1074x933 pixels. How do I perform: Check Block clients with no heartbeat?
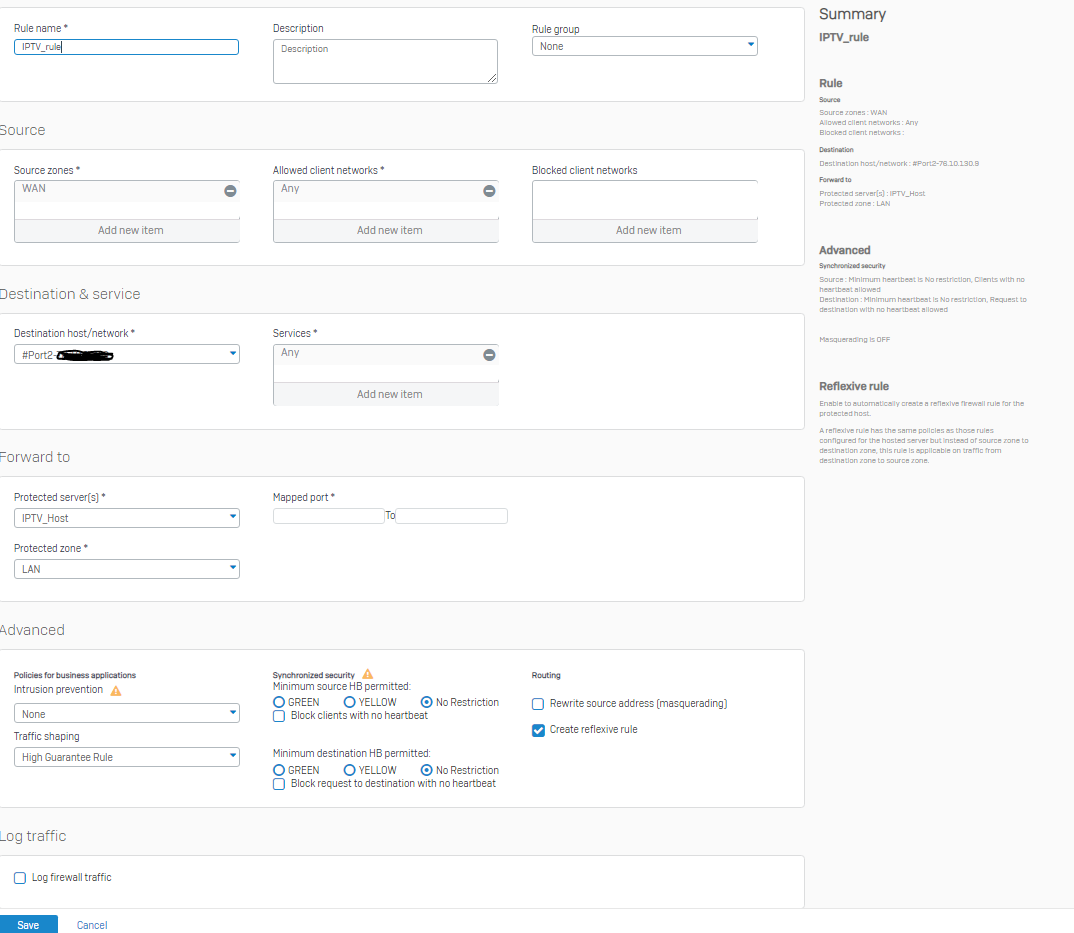[x=279, y=716]
